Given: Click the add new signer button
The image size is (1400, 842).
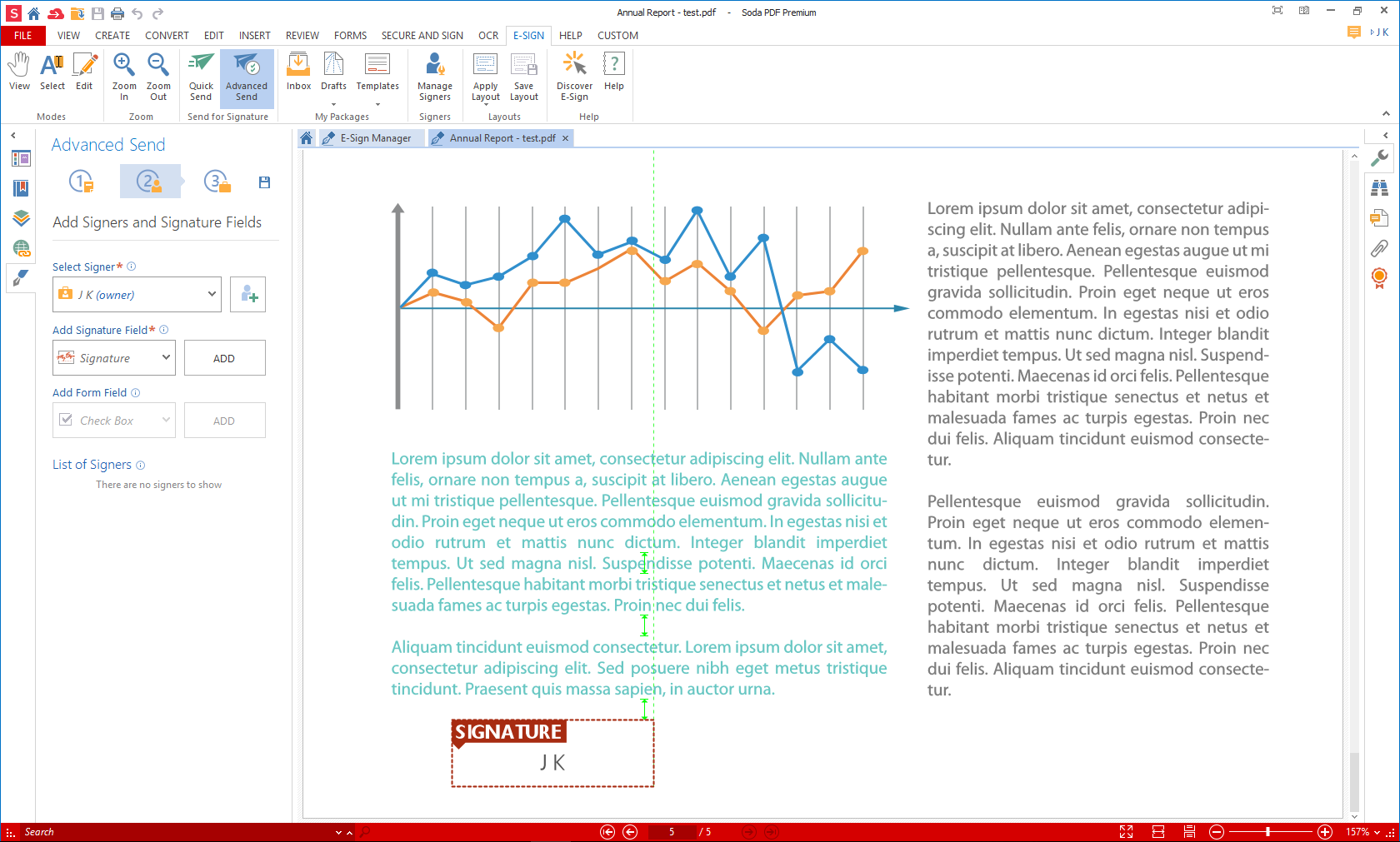Looking at the screenshot, I should pyautogui.click(x=247, y=294).
